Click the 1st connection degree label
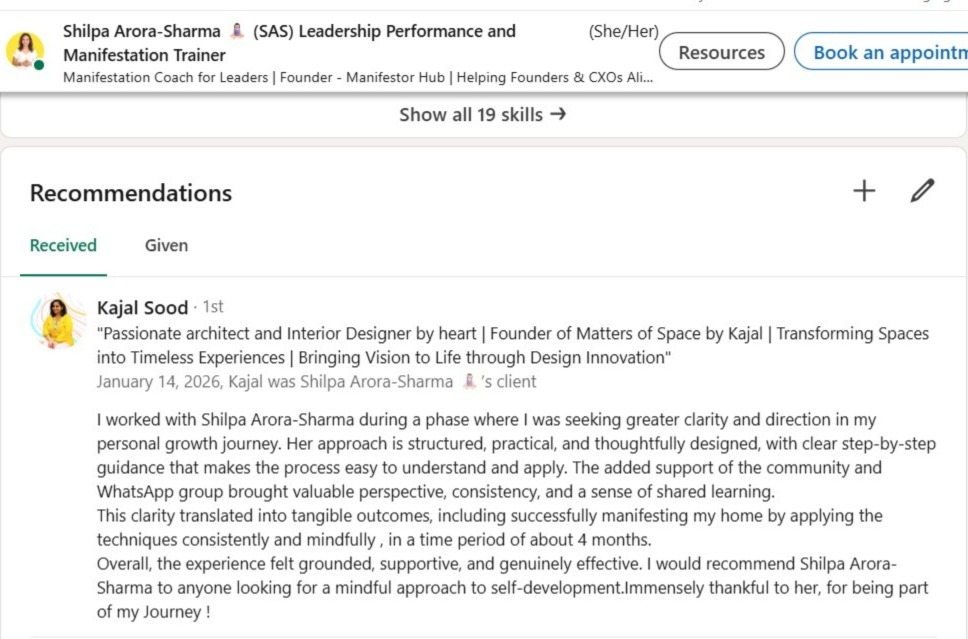 pyautogui.click(x=213, y=307)
